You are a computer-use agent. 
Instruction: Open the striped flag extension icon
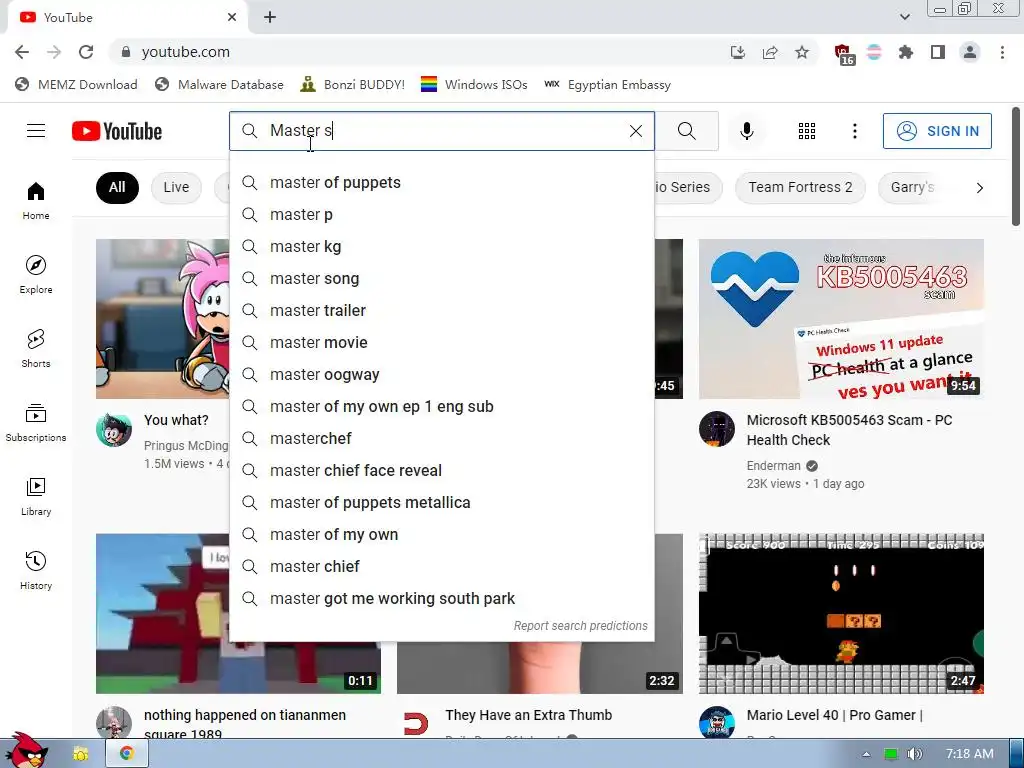pos(874,52)
